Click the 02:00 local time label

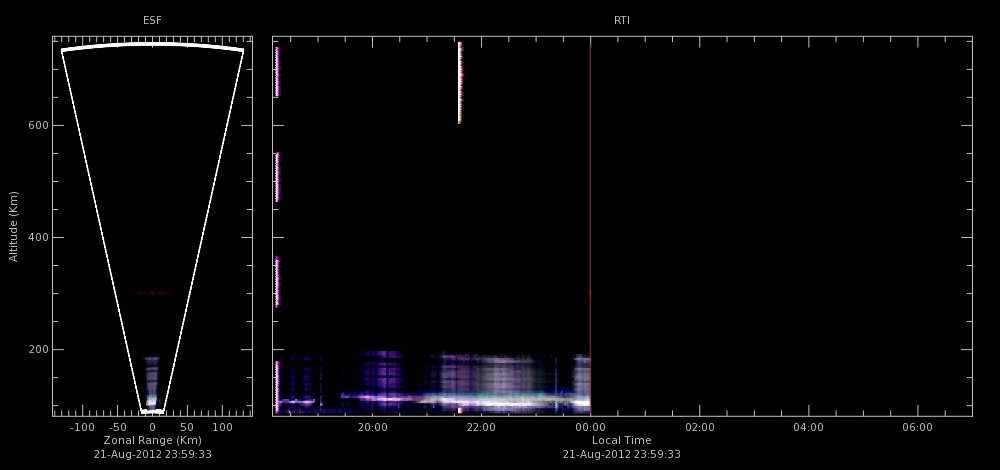(700, 427)
